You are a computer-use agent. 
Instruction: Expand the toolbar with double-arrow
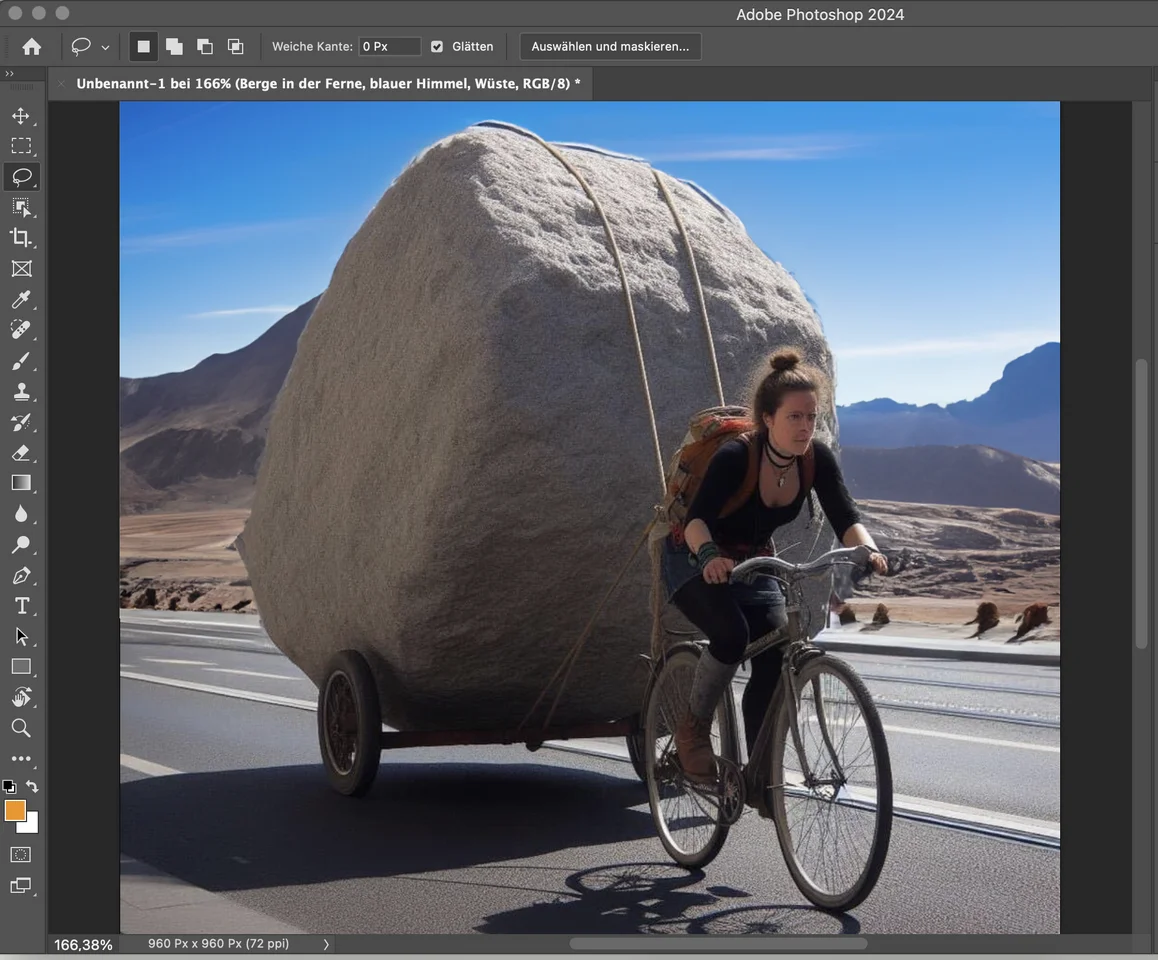[9, 74]
